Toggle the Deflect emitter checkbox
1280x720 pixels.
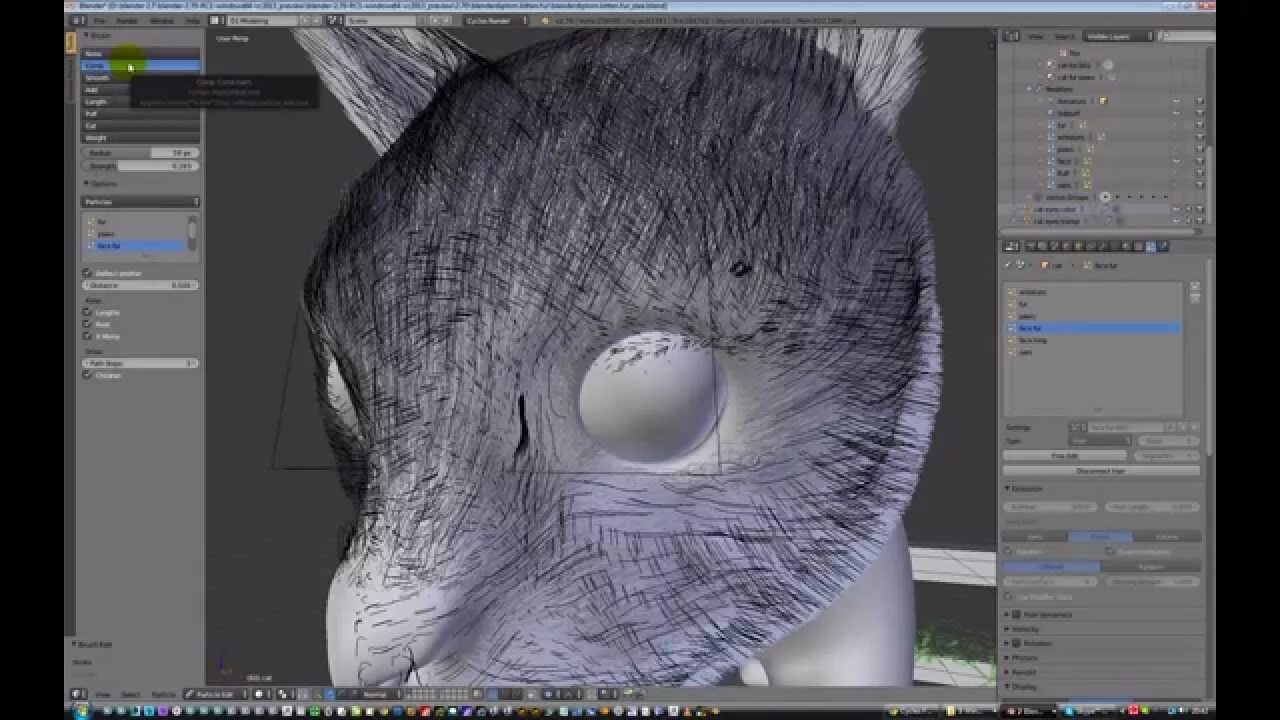point(87,273)
